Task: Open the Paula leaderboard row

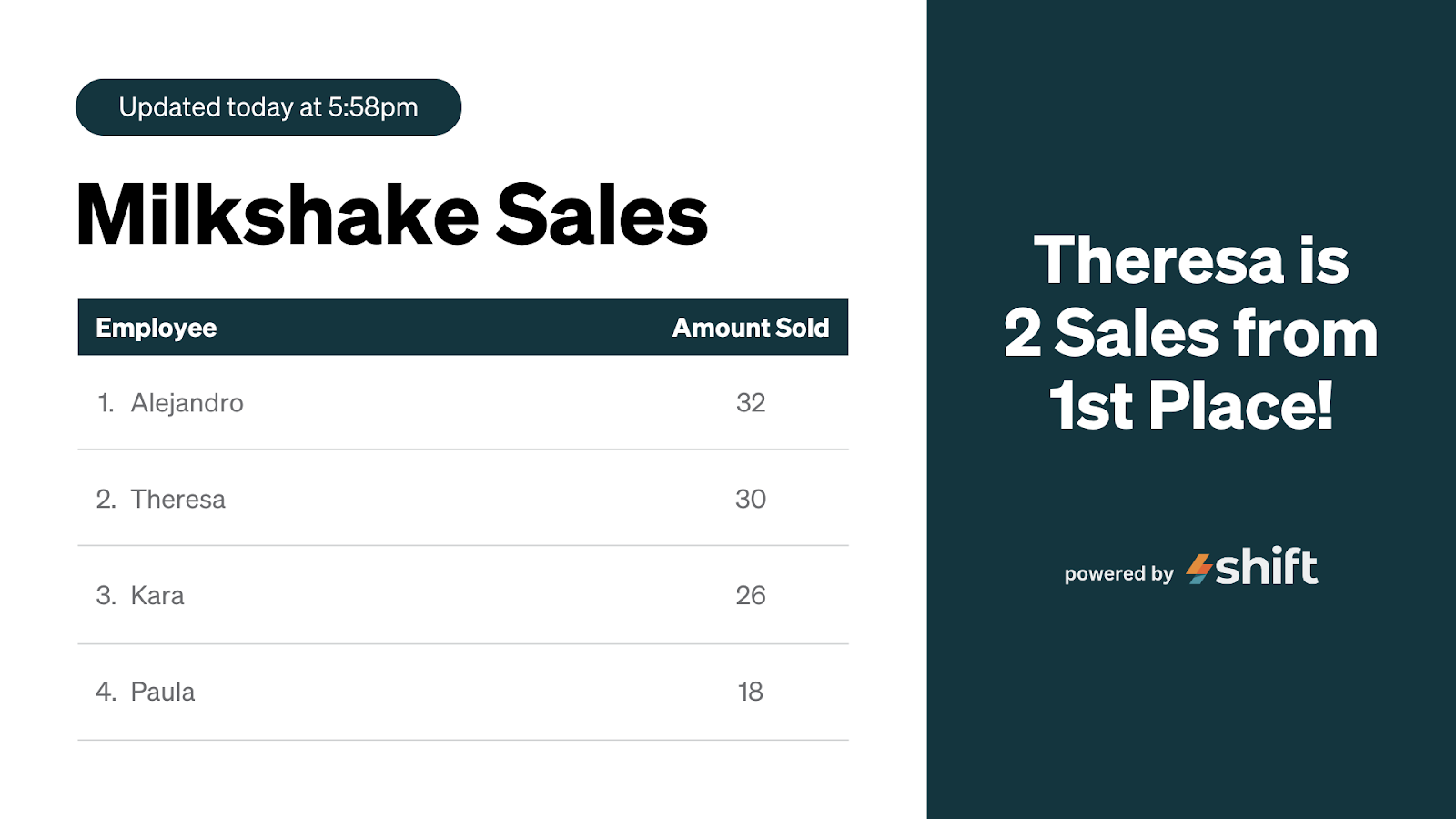Action: (x=463, y=692)
